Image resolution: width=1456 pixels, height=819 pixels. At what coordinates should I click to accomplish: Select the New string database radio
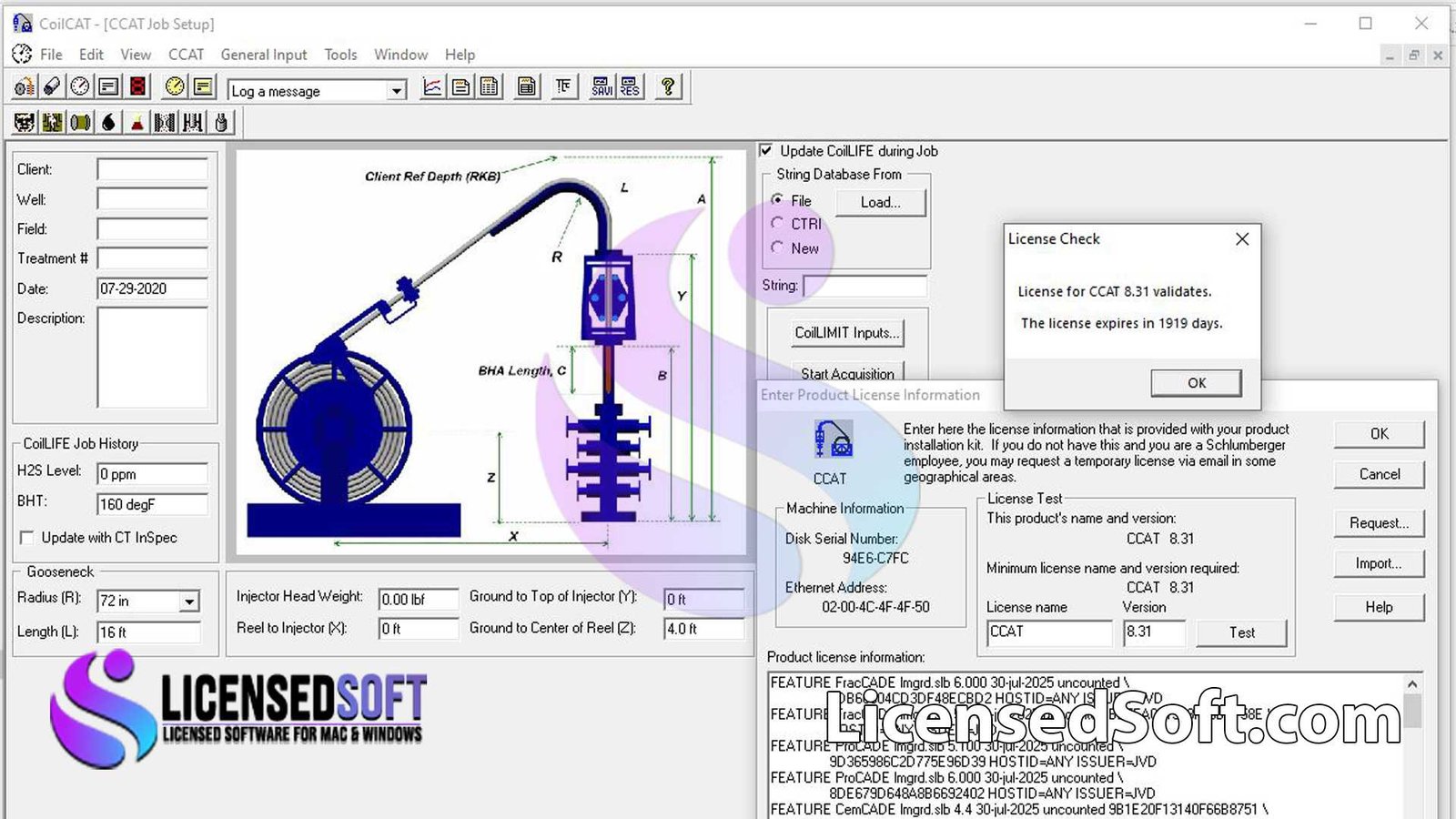[x=777, y=248]
